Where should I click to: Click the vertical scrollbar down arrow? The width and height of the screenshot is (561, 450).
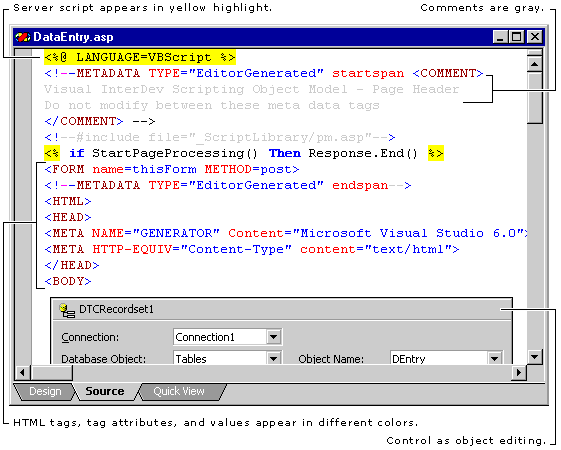coord(535,357)
